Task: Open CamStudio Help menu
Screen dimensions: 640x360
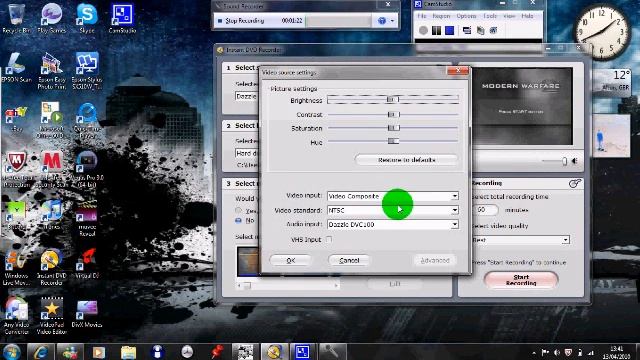Action: [x=527, y=16]
